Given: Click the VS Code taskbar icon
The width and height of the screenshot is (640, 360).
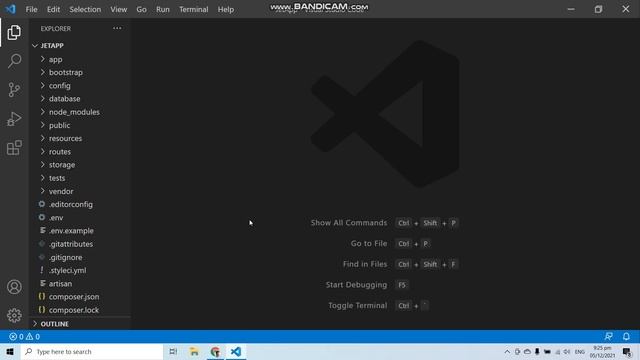Looking at the screenshot, I should coord(236,351).
